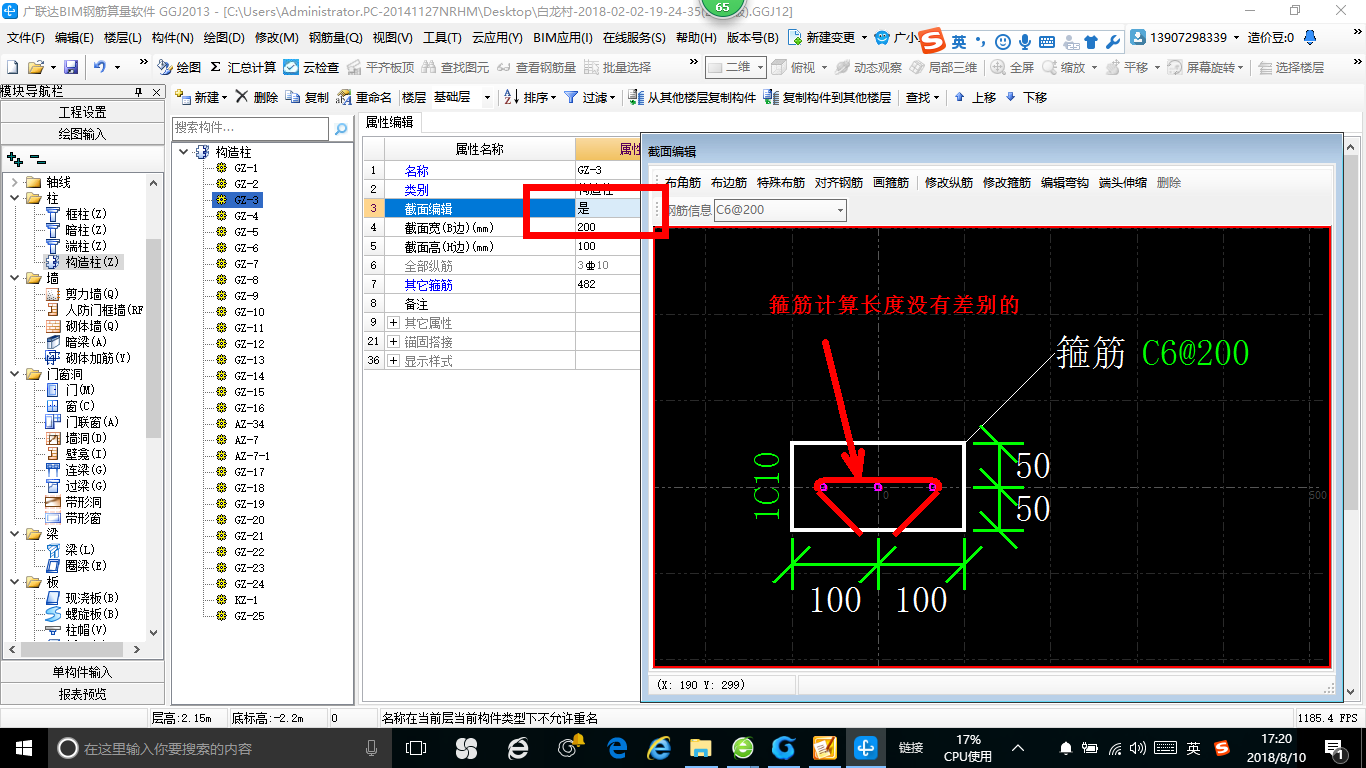Screen dimensions: 1366x768
Task: Select 螺旋板(B) in the navigation tree
Action: pos(81,614)
